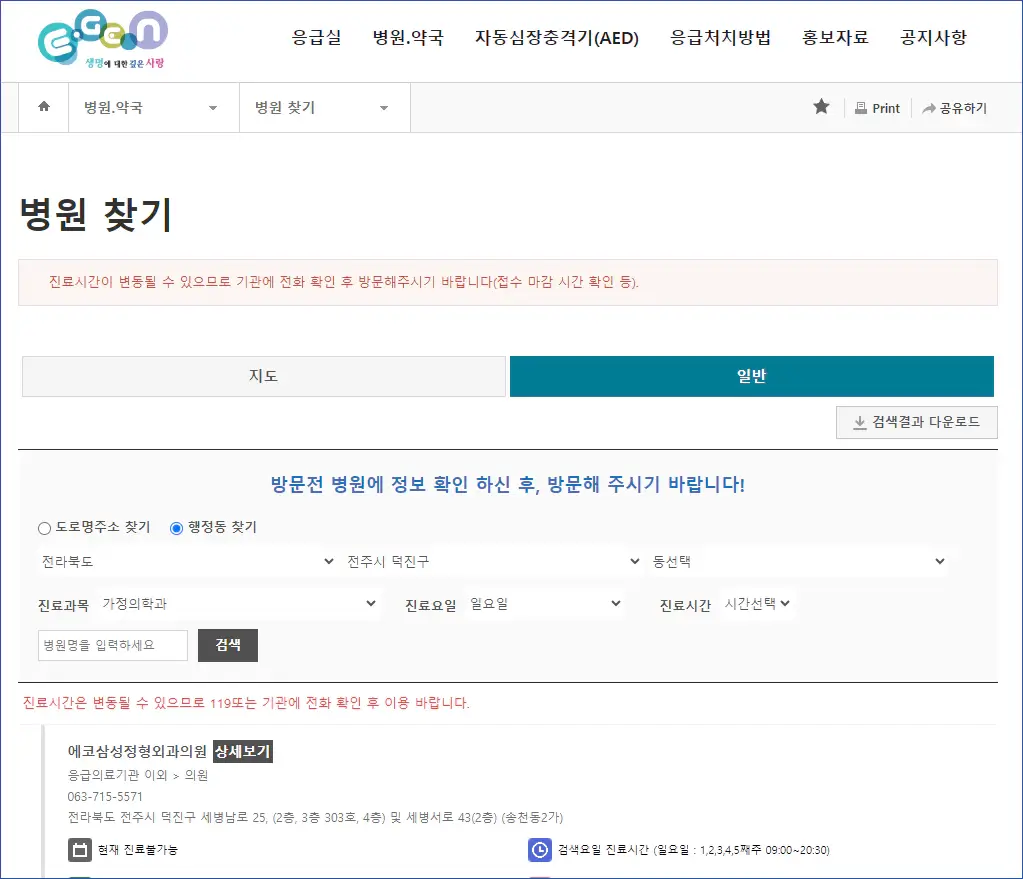The width and height of the screenshot is (1023, 879).
Task: Select the 행정동 찾기 radio option
Action: pos(176,528)
